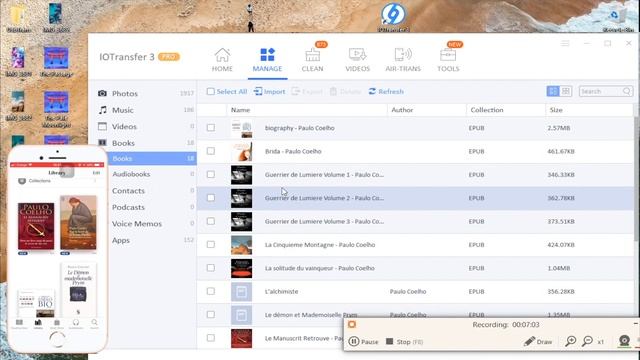
Task: Click the red Paulo Coelho book on phone
Action: pyautogui.click(x=36, y=226)
